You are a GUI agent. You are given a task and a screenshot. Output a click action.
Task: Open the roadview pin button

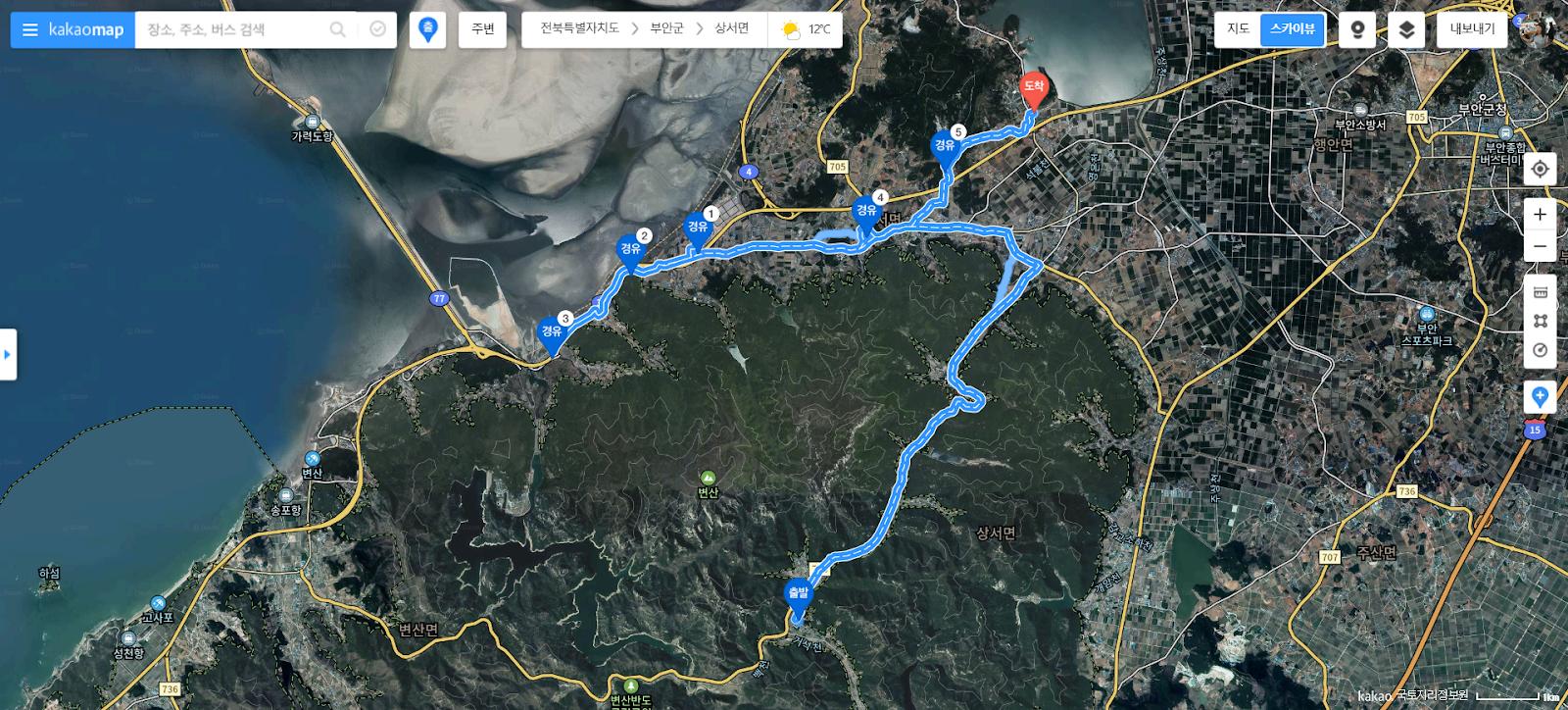[x=1357, y=30]
